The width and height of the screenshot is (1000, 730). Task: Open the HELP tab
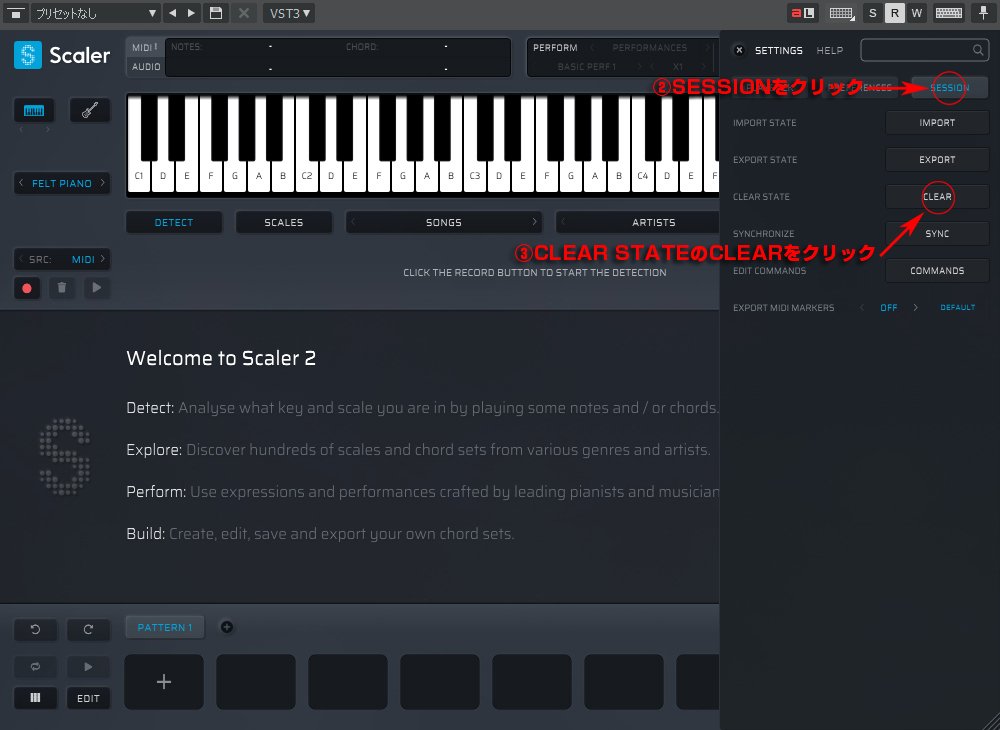pyautogui.click(x=830, y=50)
